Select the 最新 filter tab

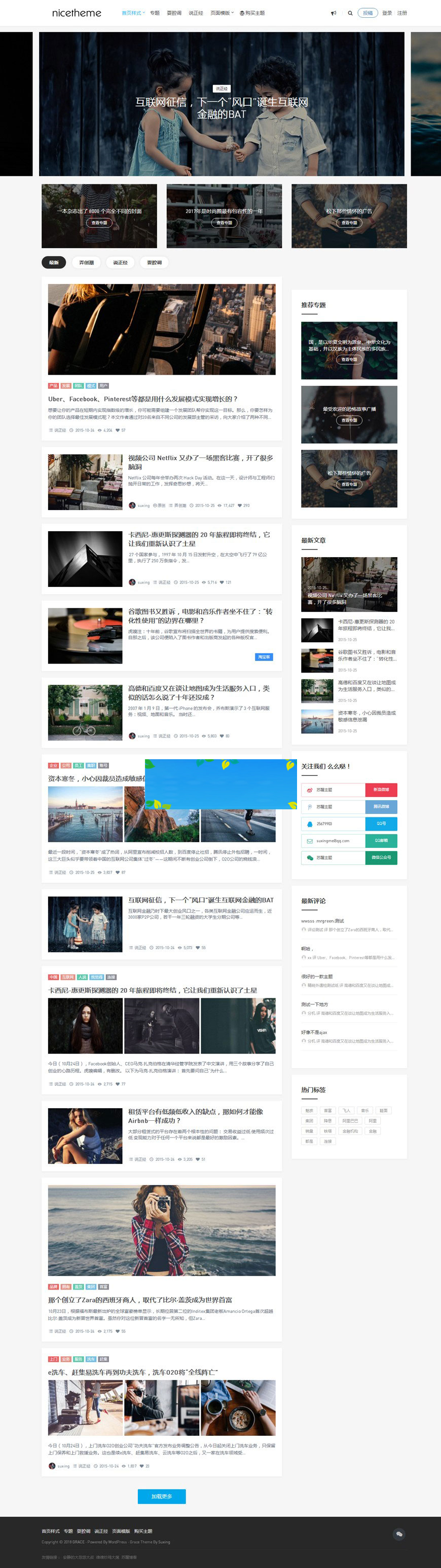coord(54,262)
